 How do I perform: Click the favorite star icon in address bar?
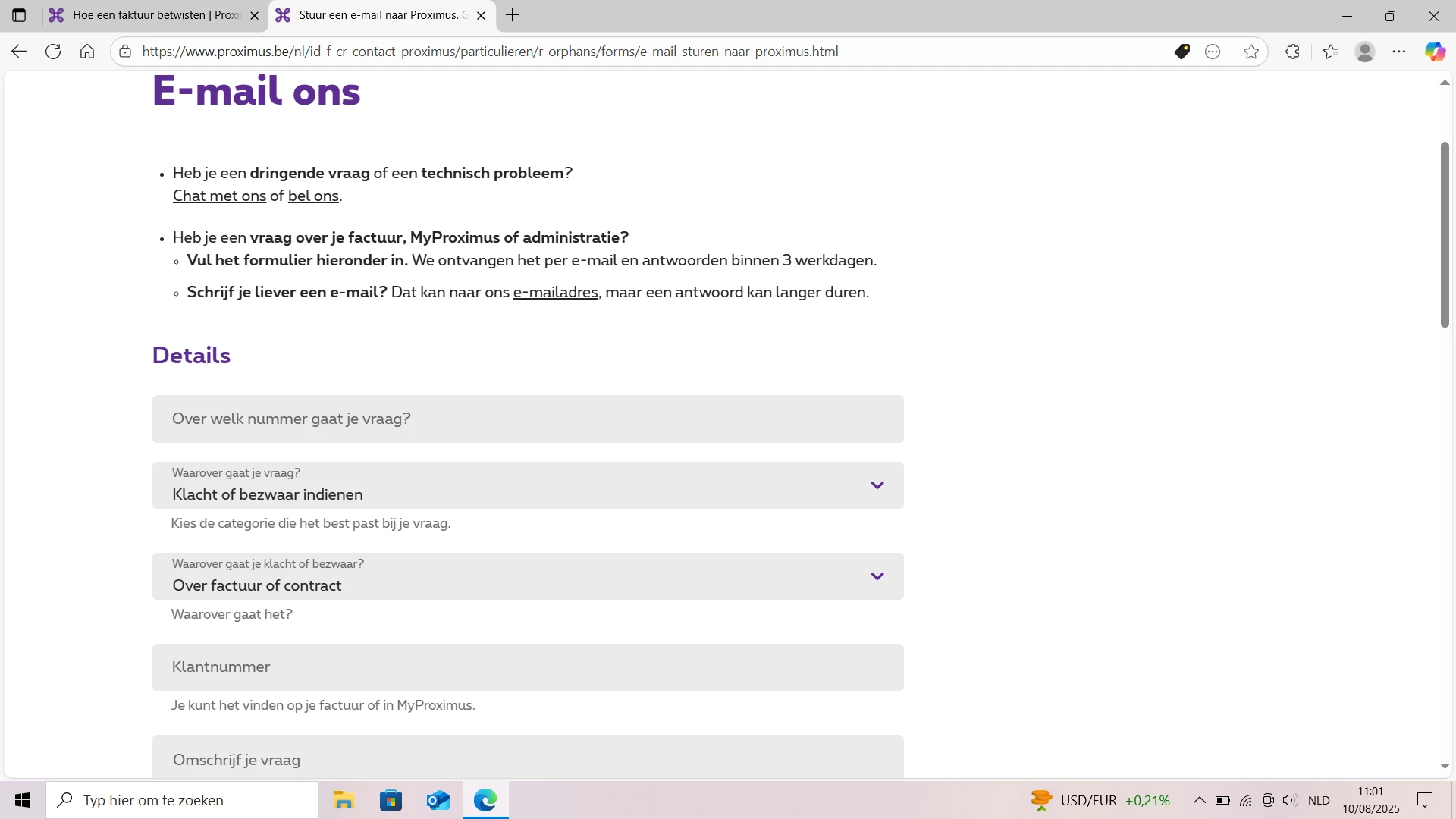(1251, 52)
